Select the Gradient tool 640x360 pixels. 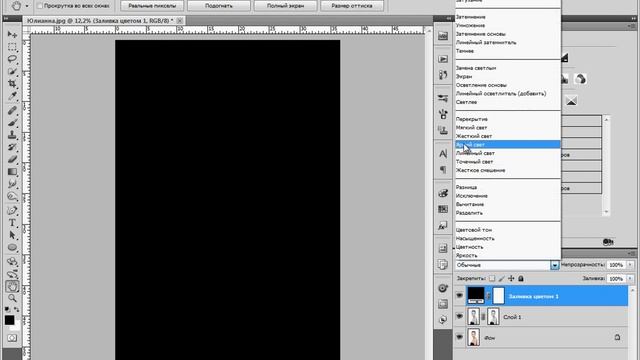(12, 172)
